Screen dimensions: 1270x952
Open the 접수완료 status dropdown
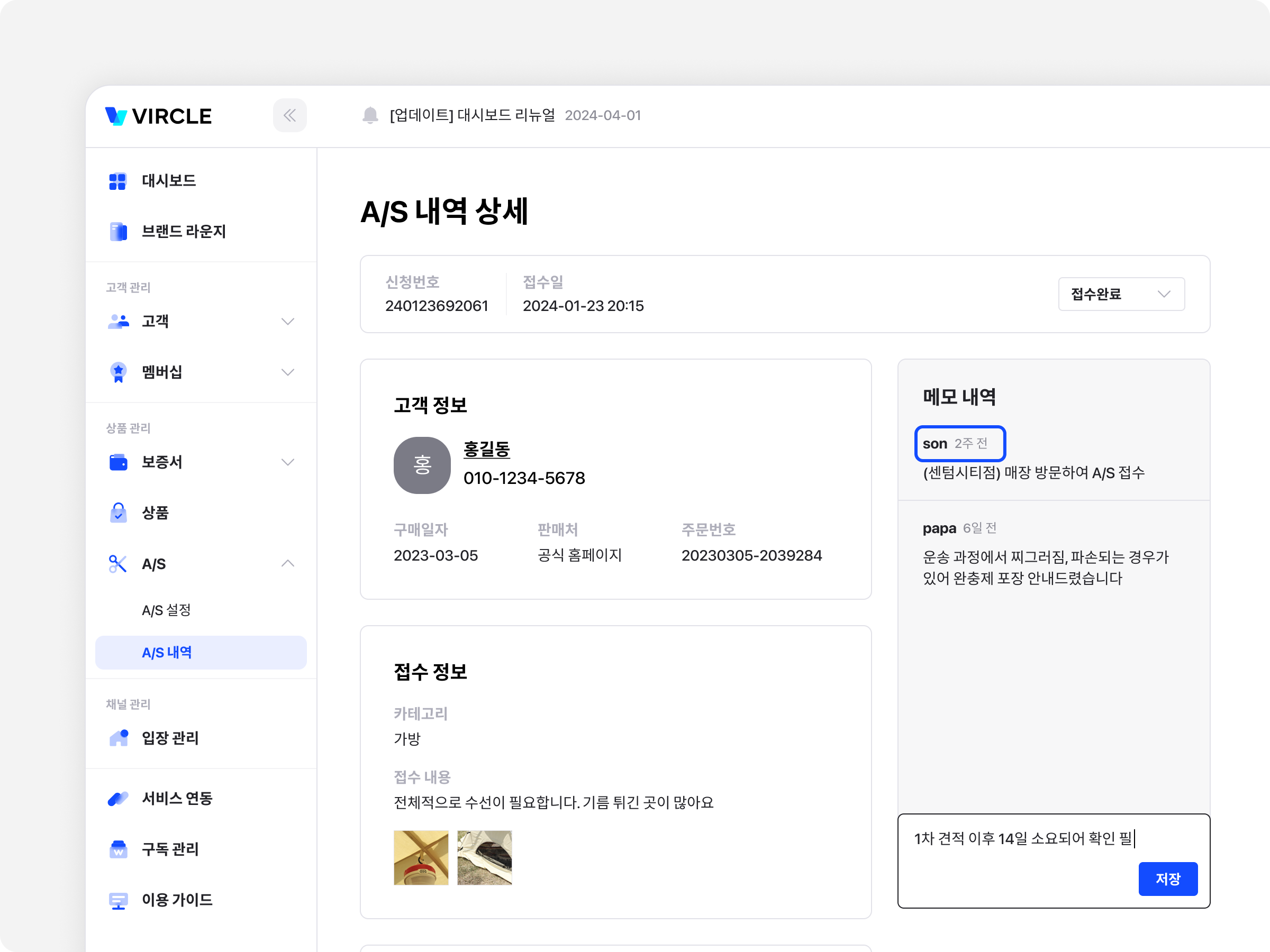coord(1121,295)
